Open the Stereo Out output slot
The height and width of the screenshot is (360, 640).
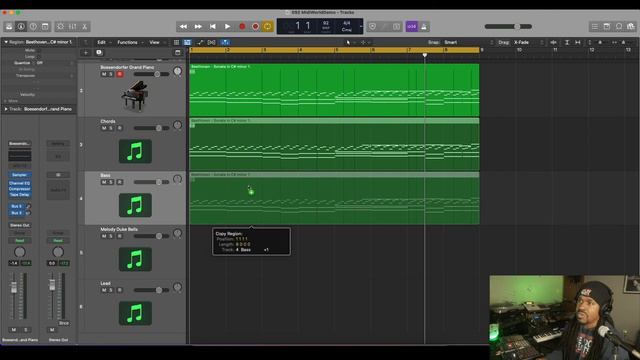point(20,225)
